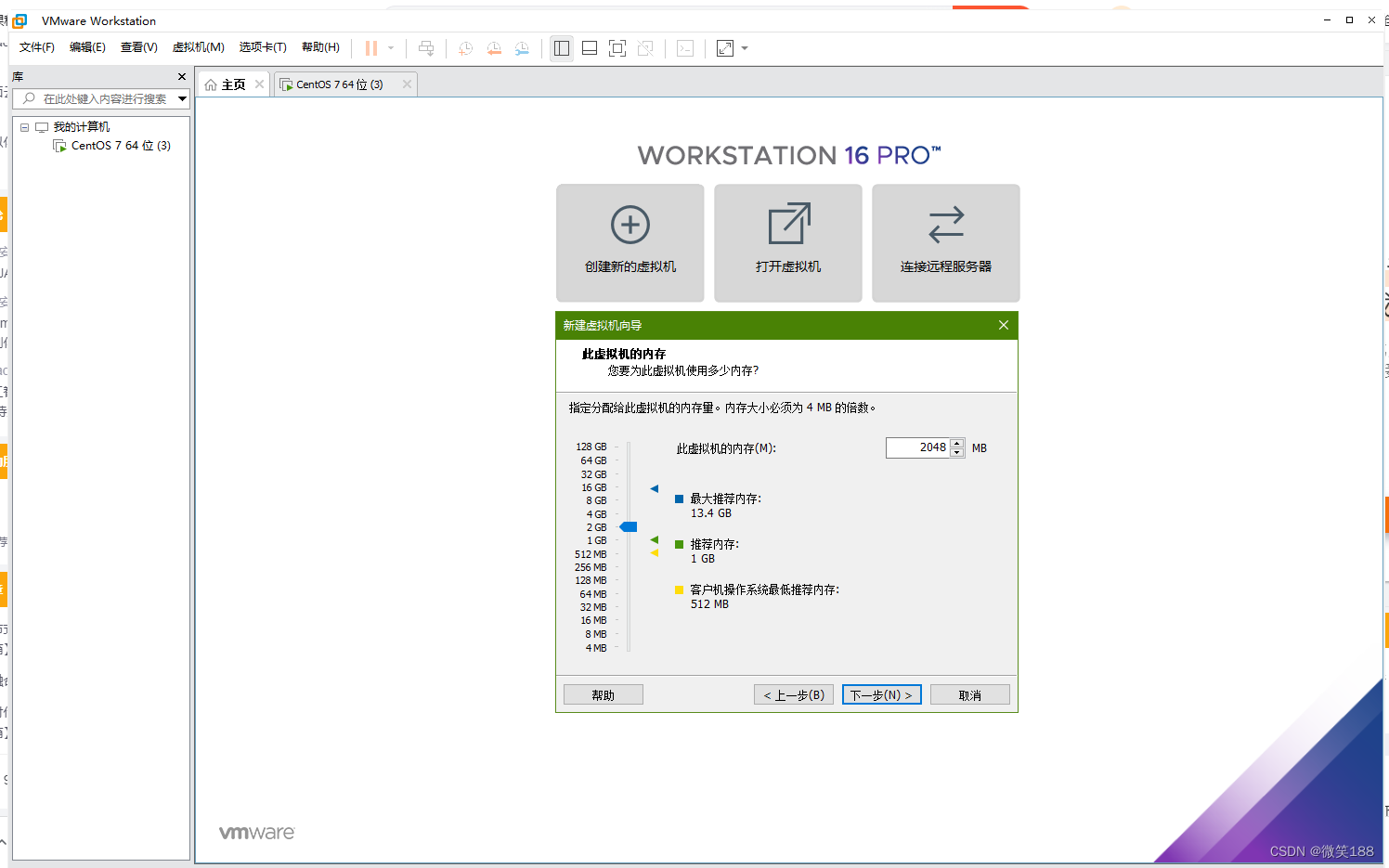Open the 查看(V) menu

(139, 47)
